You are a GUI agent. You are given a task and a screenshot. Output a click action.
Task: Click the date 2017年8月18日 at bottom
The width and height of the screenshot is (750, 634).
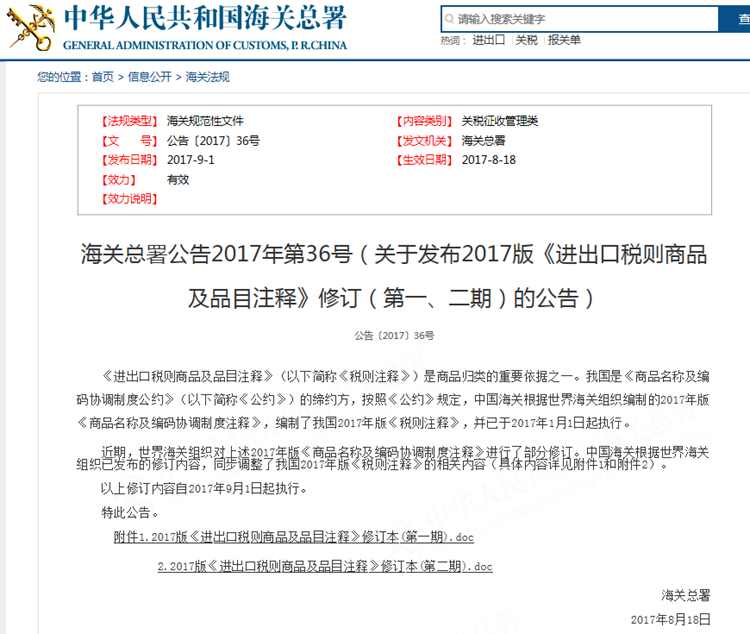[x=670, y=620]
